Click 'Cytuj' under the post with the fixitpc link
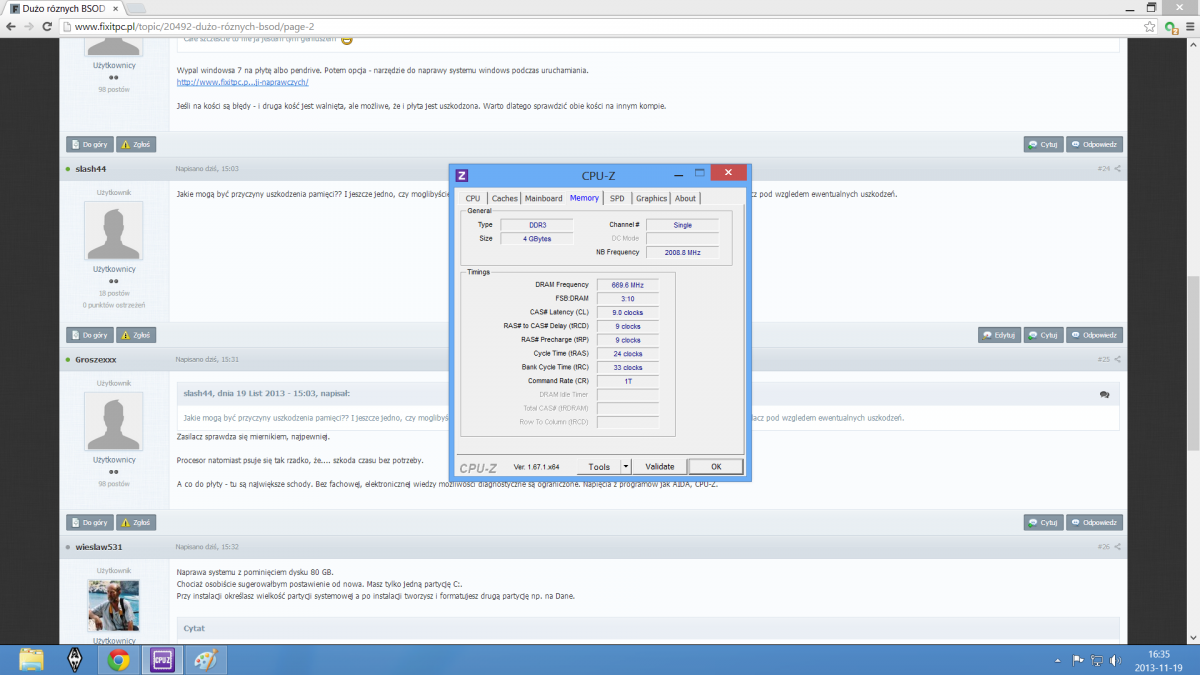 click(1044, 144)
